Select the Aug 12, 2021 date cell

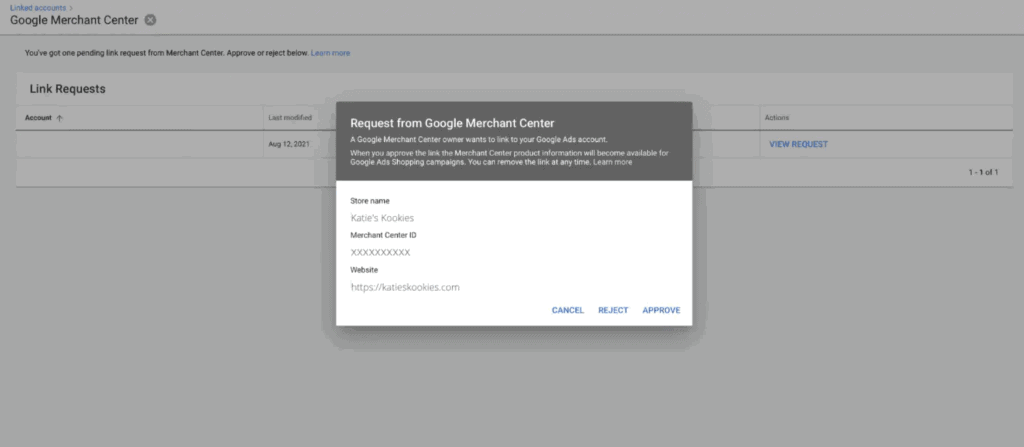(x=287, y=144)
